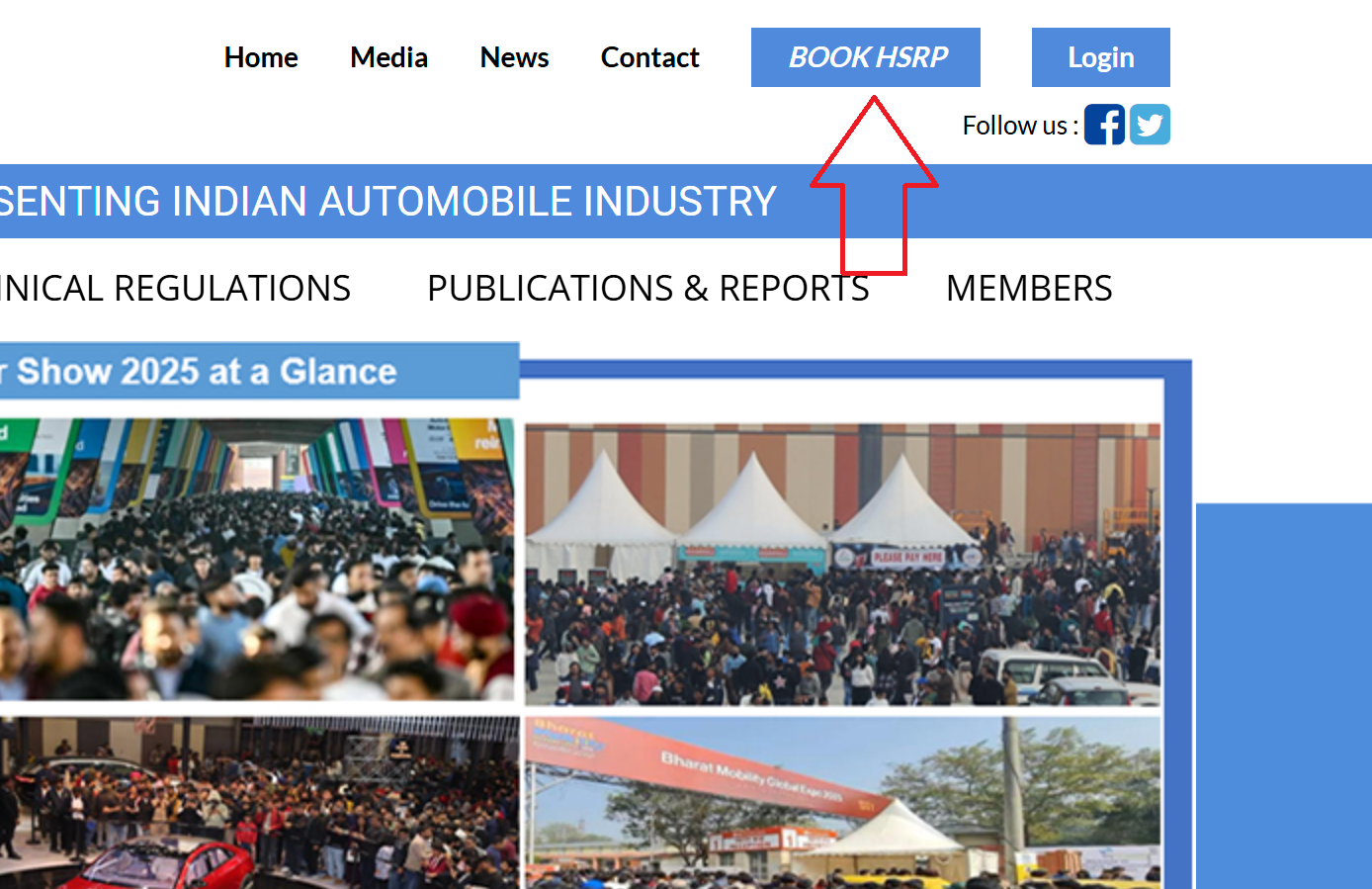Image resolution: width=1372 pixels, height=889 pixels.
Task: Click the BOOK HSRP button
Action: (x=865, y=56)
